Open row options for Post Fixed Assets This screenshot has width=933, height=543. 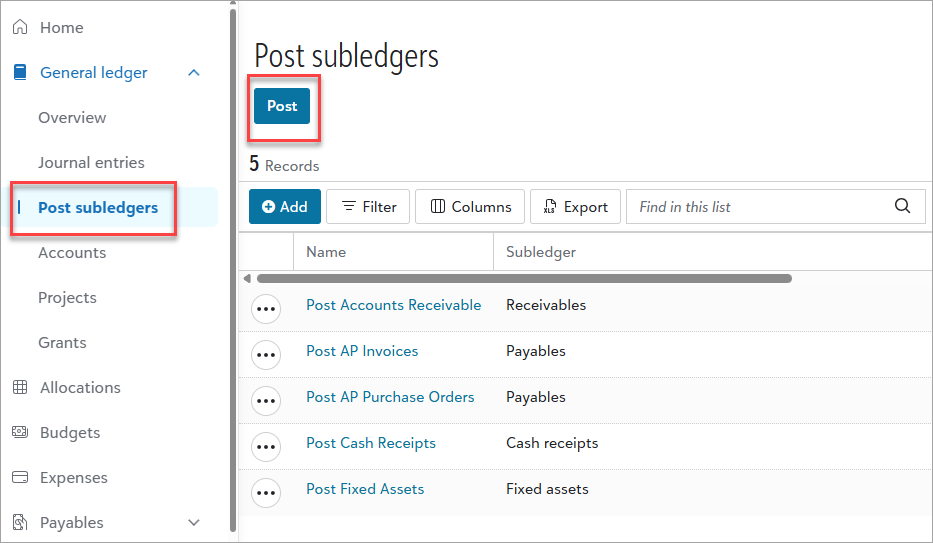265,492
